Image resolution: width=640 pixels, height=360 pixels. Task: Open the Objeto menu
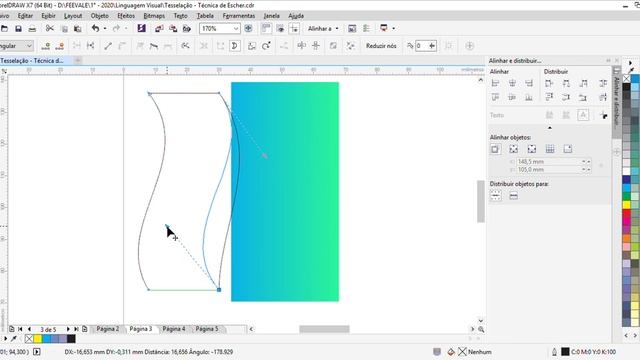pyautogui.click(x=100, y=16)
